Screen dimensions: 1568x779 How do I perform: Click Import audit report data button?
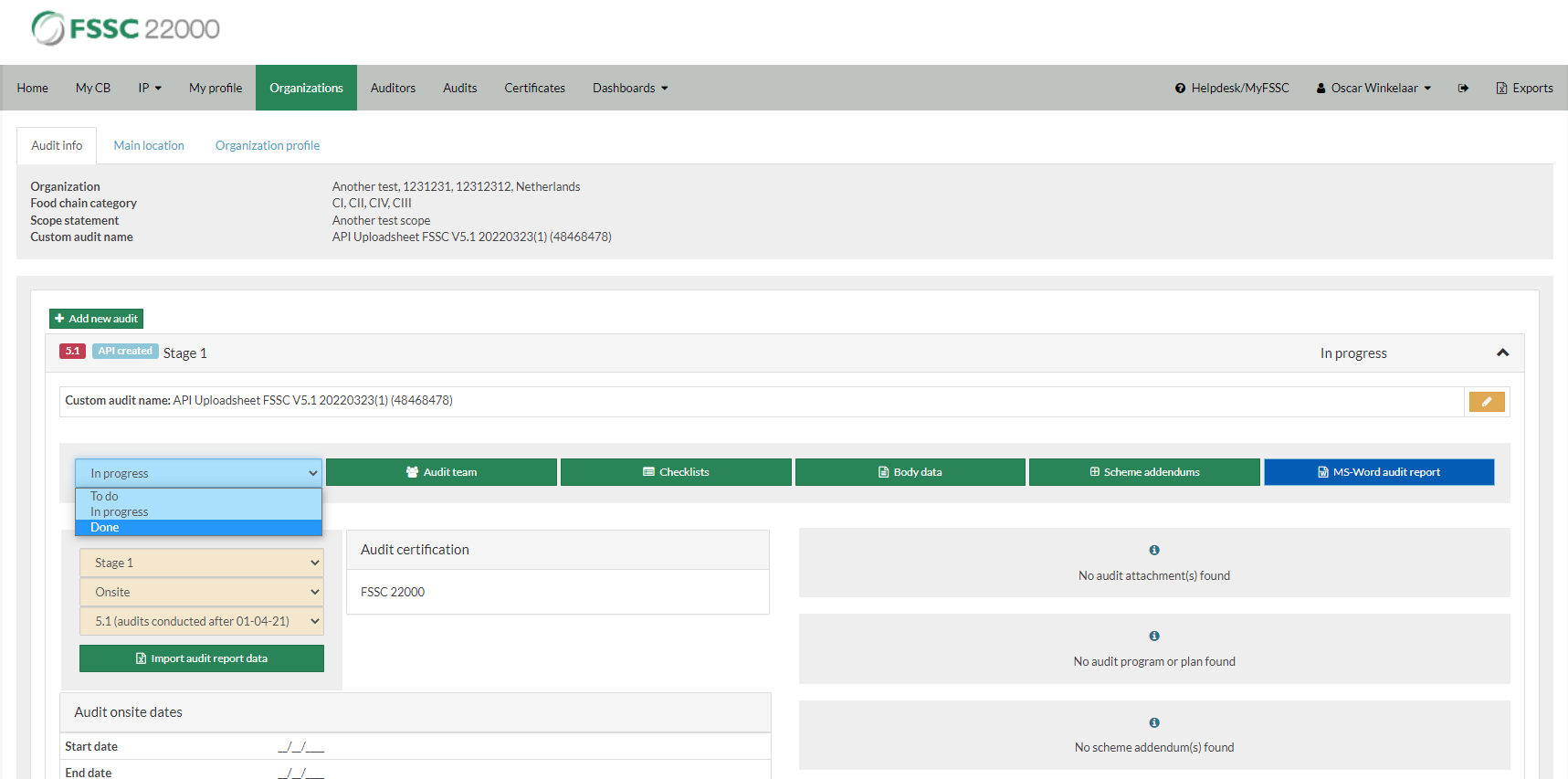(x=202, y=658)
